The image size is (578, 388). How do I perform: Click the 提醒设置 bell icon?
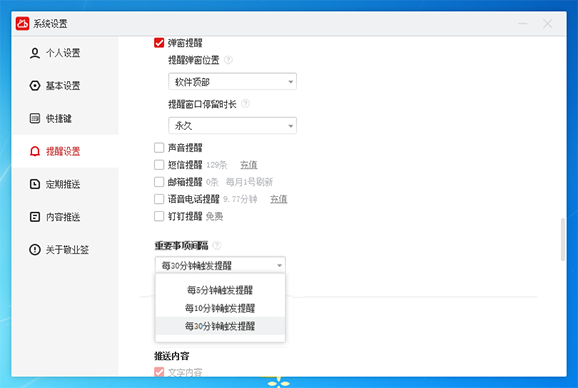(x=35, y=151)
